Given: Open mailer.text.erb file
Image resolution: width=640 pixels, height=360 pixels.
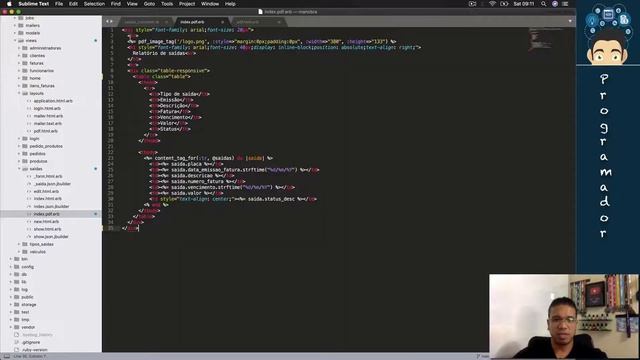Looking at the screenshot, I should pos(48,123).
